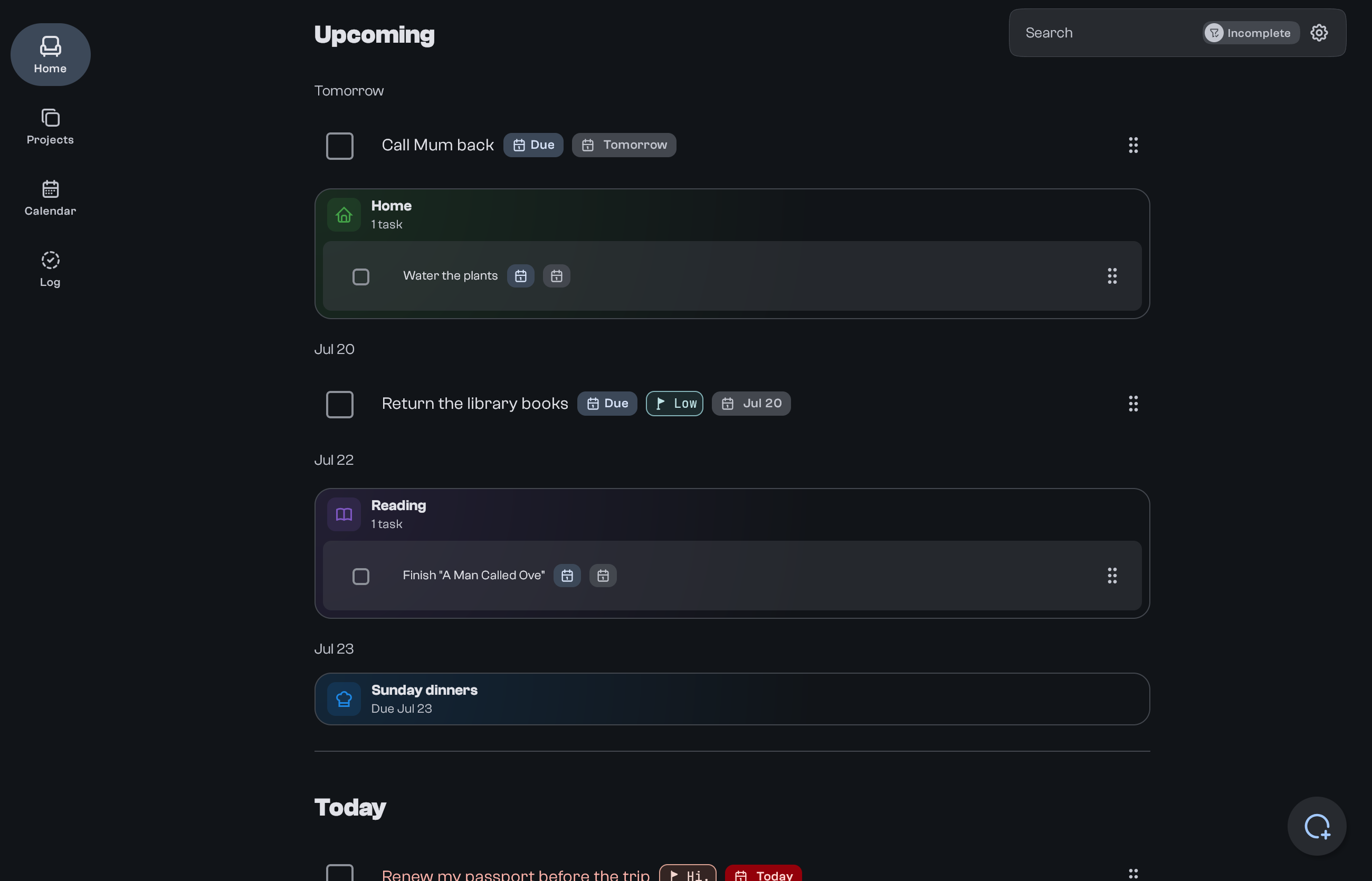The image size is (1372, 881).
Task: Open settings gear next to search
Action: click(x=1319, y=33)
